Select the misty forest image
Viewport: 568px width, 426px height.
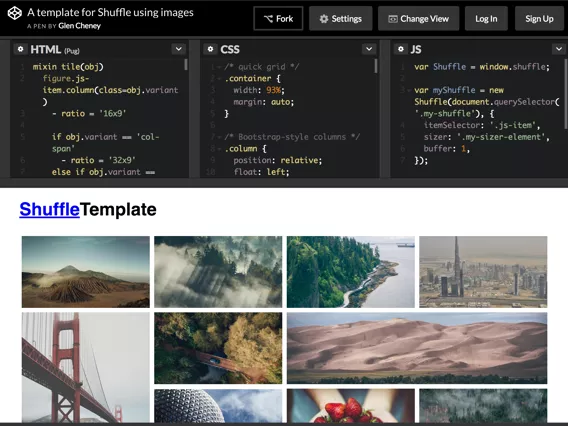[218, 272]
